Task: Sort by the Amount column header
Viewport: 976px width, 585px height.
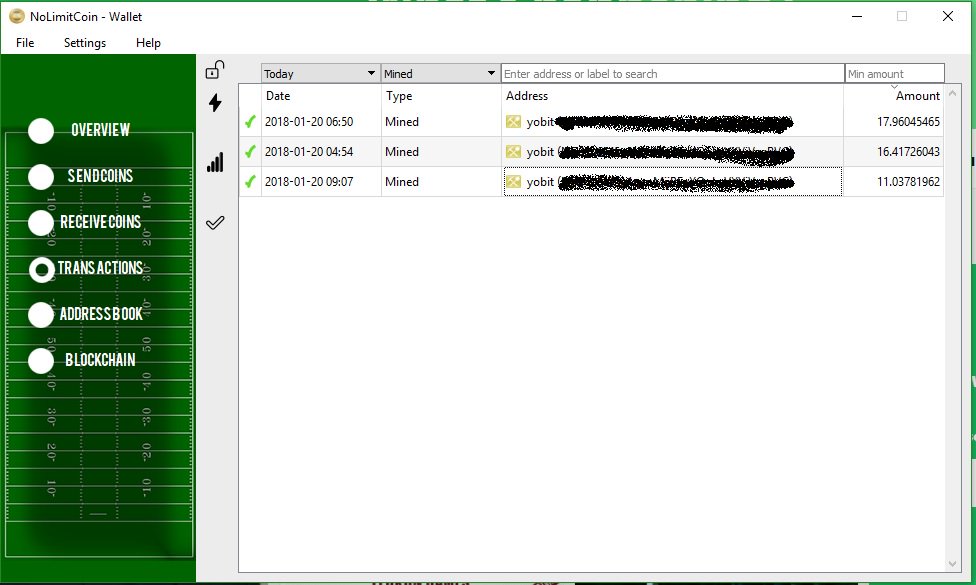Action: (x=894, y=96)
